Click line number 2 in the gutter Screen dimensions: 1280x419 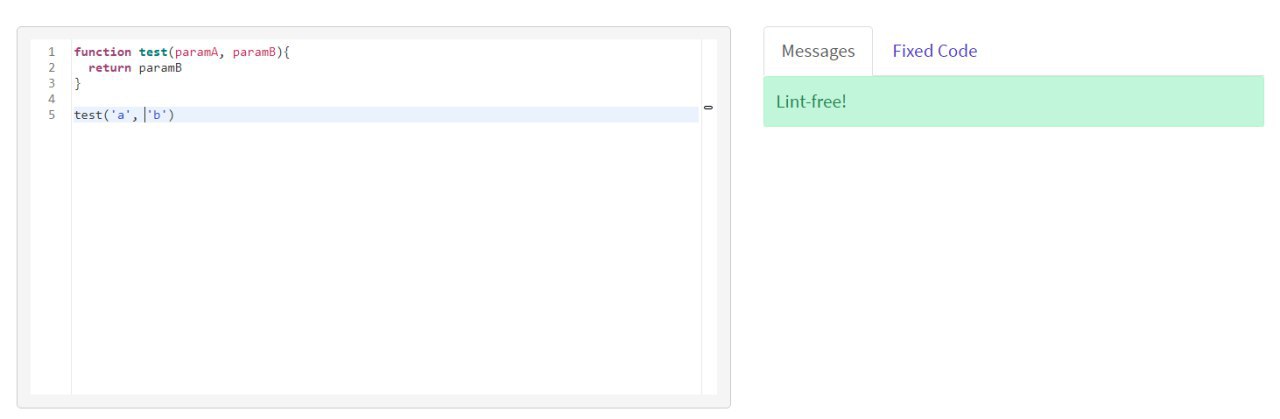[x=51, y=68]
